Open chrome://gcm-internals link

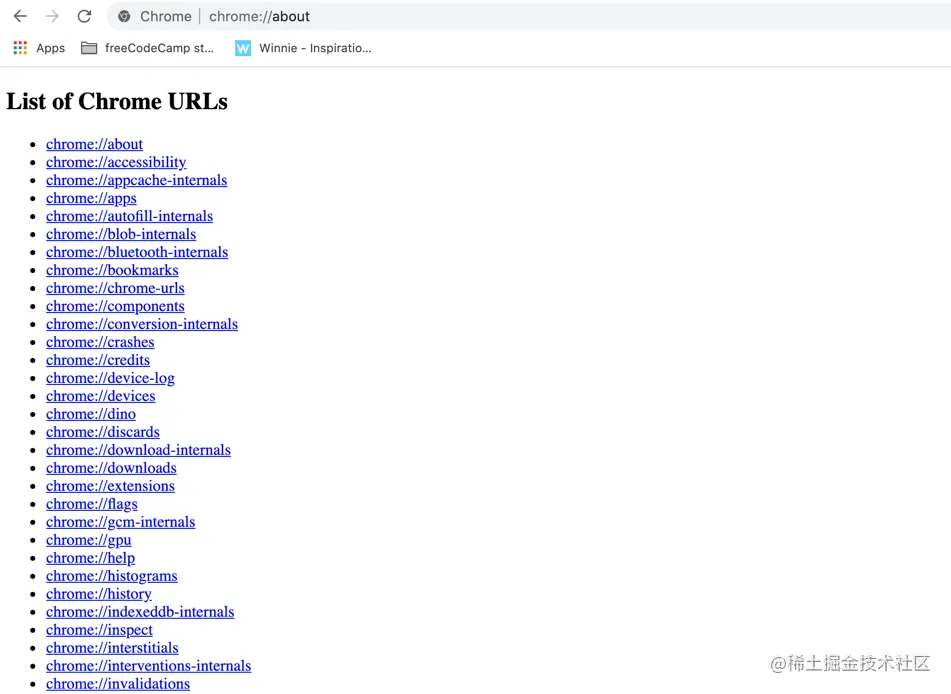121,522
